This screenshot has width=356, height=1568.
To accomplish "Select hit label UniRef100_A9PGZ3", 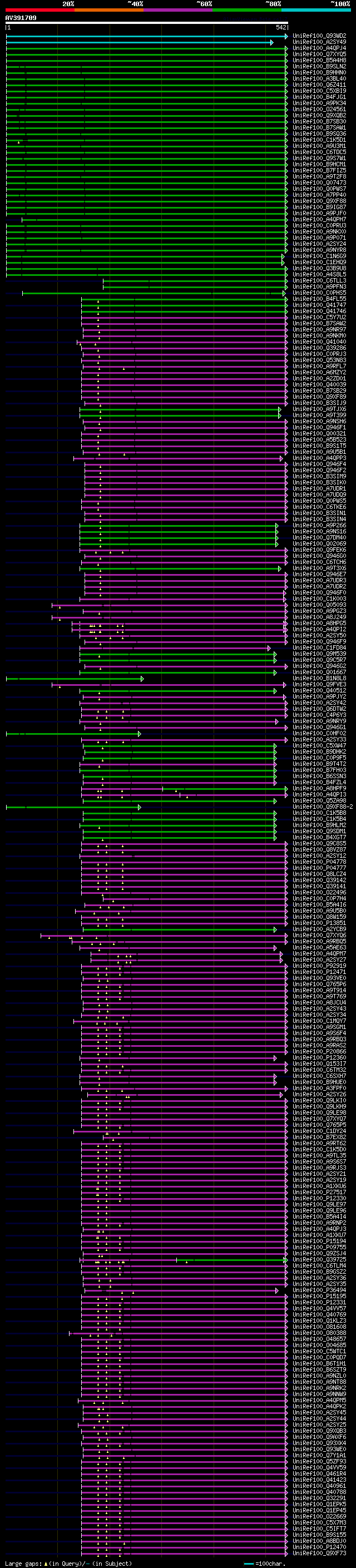I will pos(319,612).
